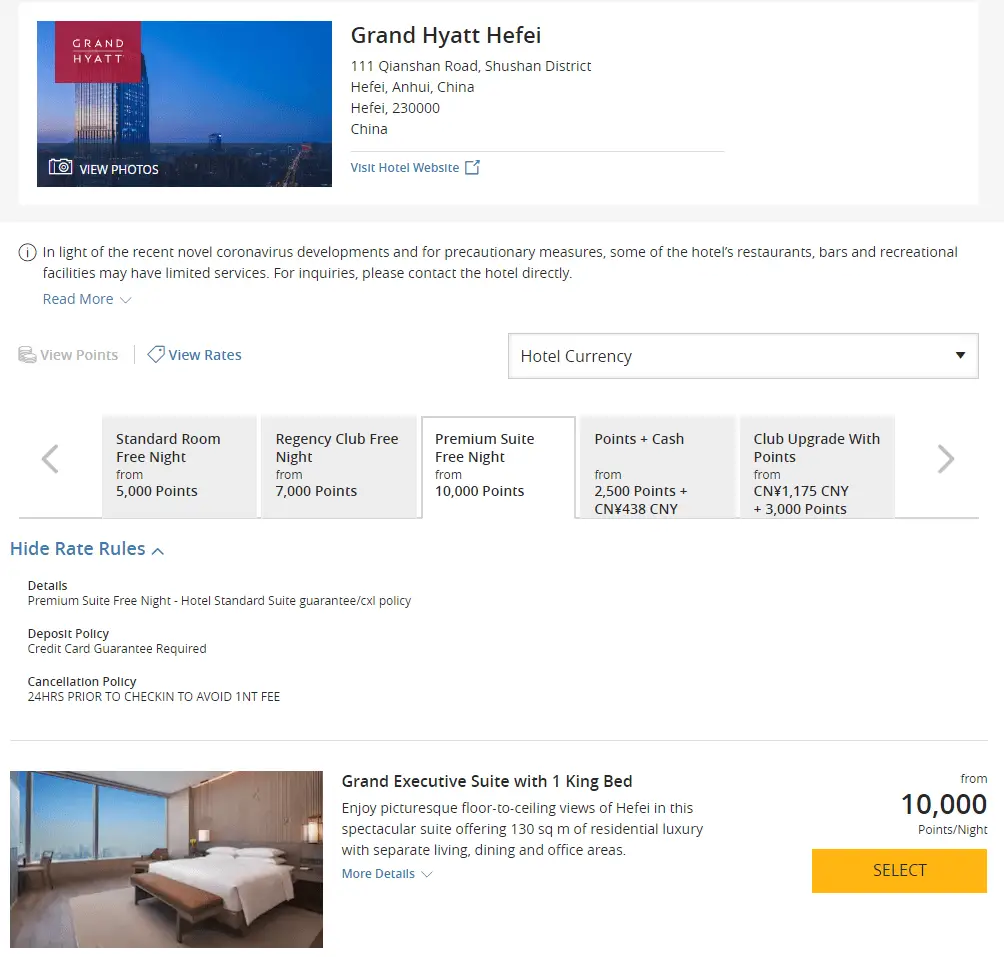Select the Standard Room Free Night tab
Viewport: 1004px width, 957px height.
tap(179, 466)
